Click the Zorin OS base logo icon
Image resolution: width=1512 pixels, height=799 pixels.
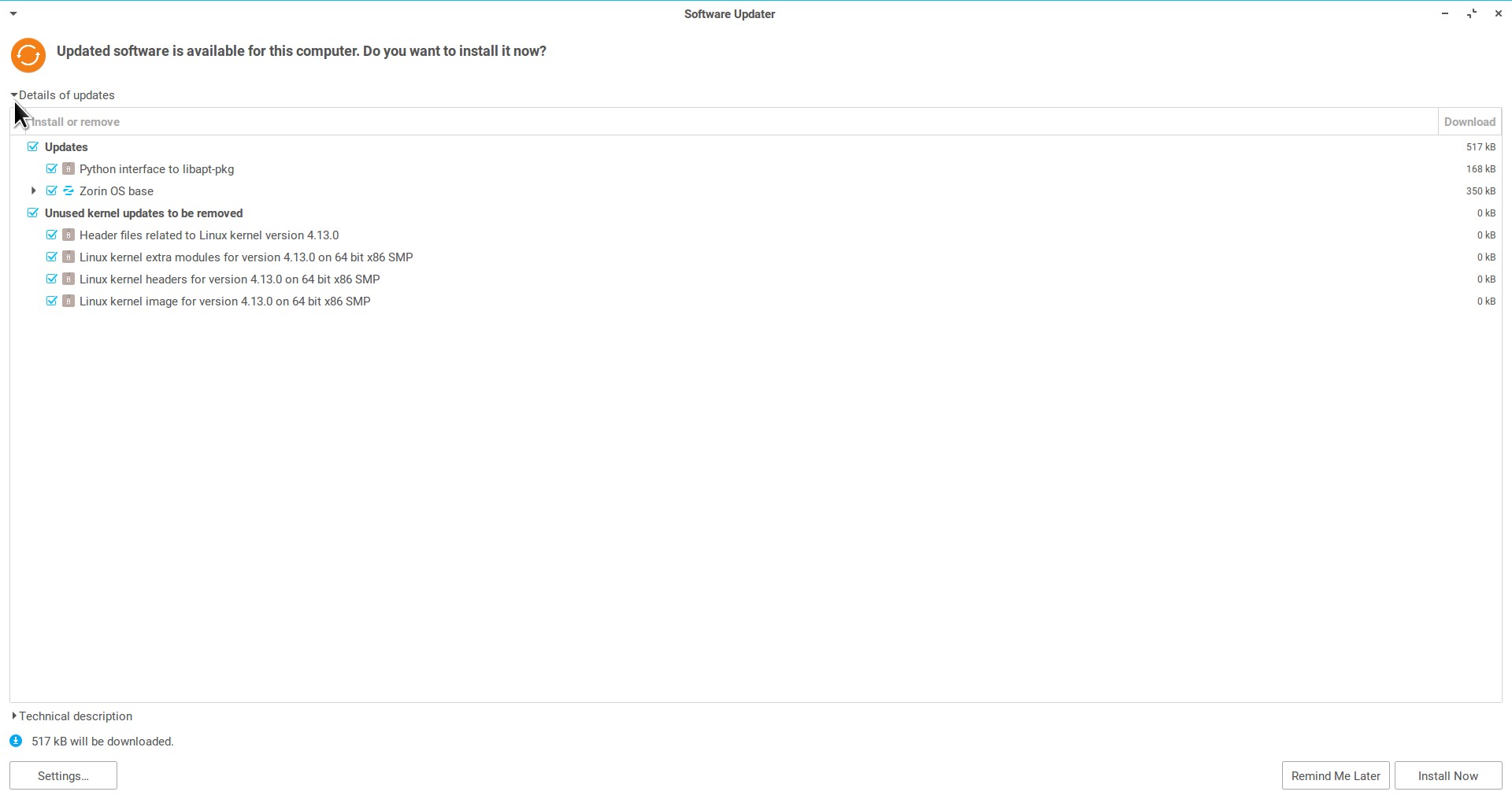coord(69,191)
